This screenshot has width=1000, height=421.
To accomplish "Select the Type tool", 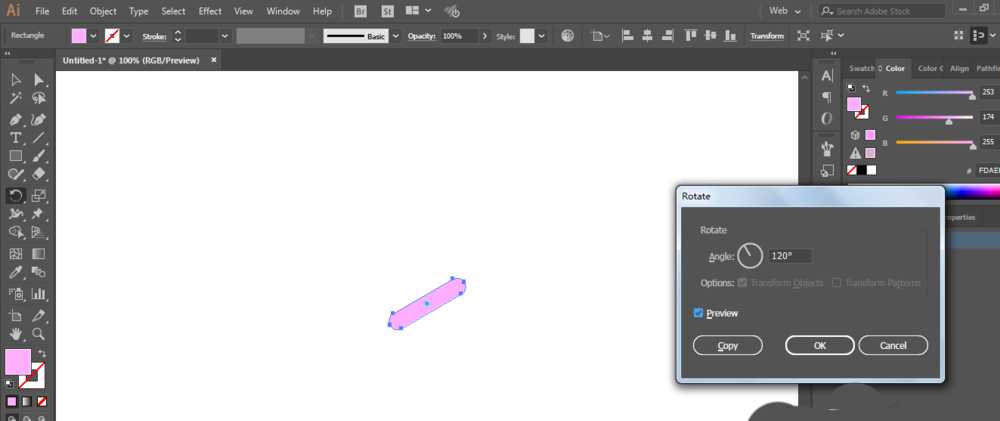I will click(x=16, y=138).
